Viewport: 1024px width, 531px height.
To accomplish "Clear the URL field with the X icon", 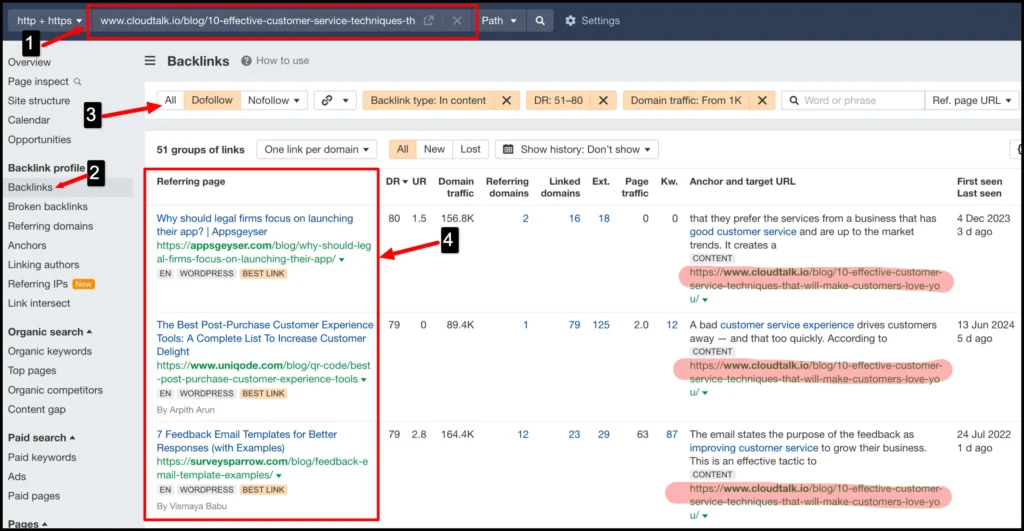I will (457, 20).
